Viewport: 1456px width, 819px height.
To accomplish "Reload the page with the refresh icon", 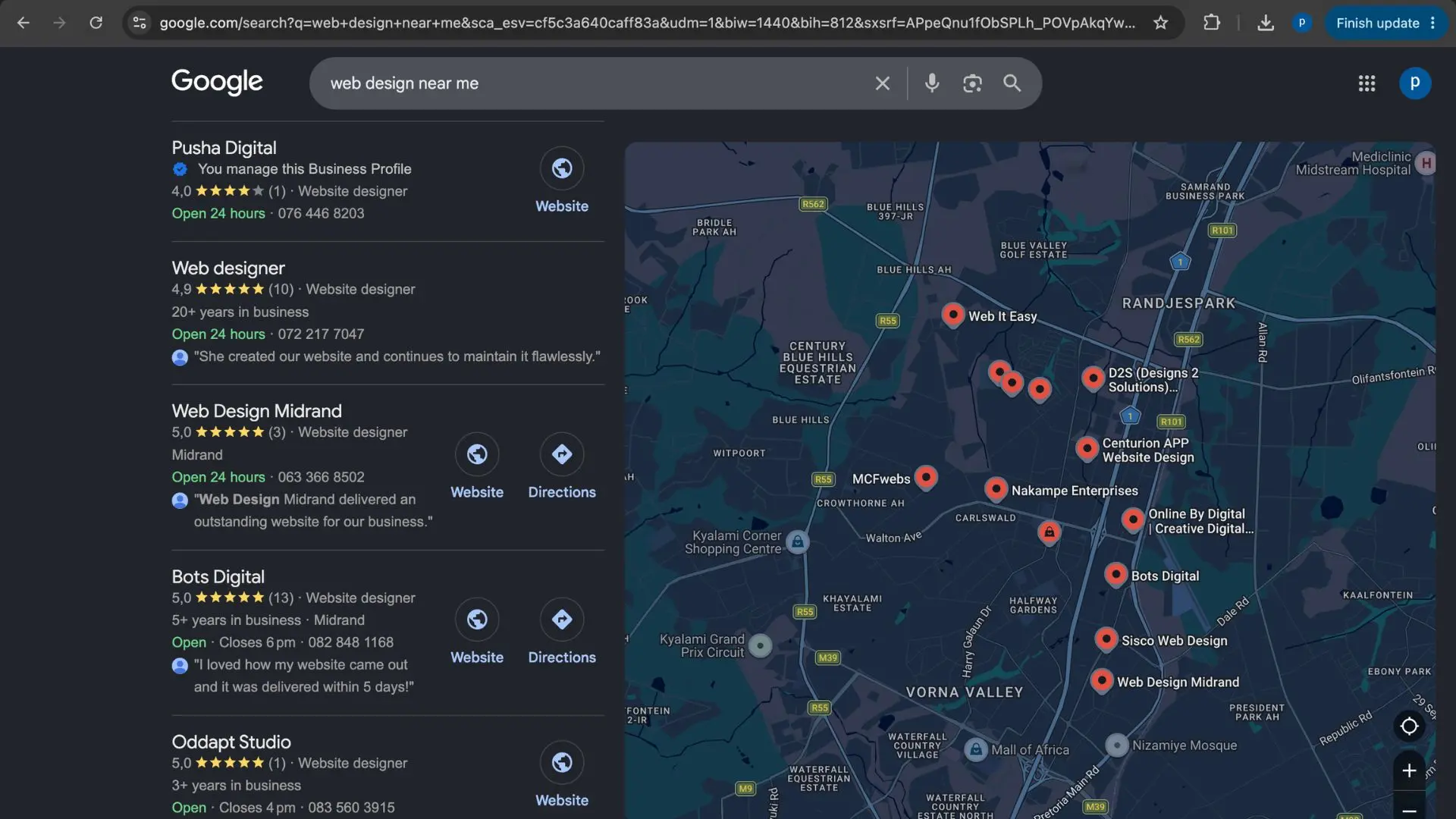I will pyautogui.click(x=96, y=23).
